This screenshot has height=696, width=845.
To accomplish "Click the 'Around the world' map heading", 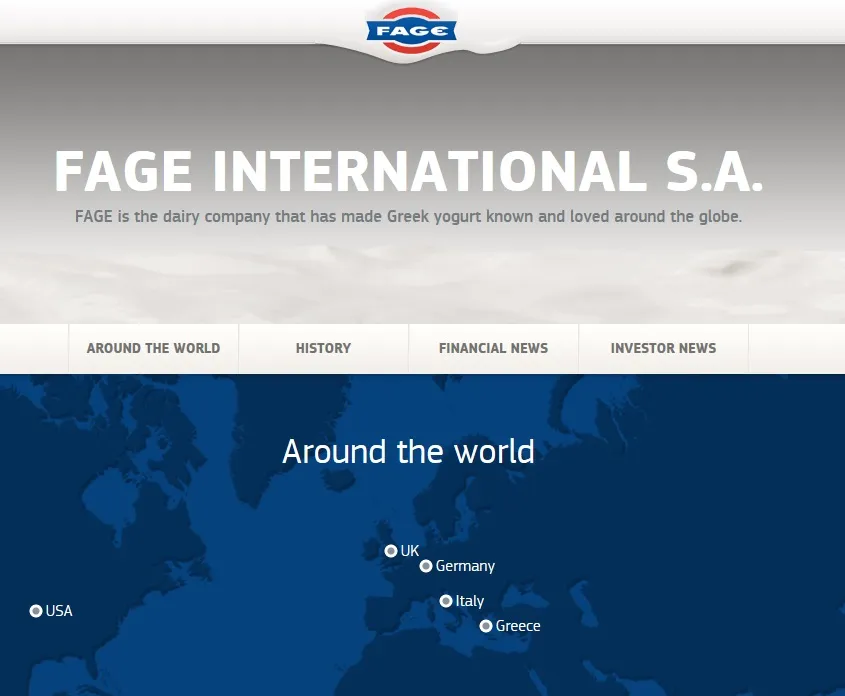I will pyautogui.click(x=408, y=451).
